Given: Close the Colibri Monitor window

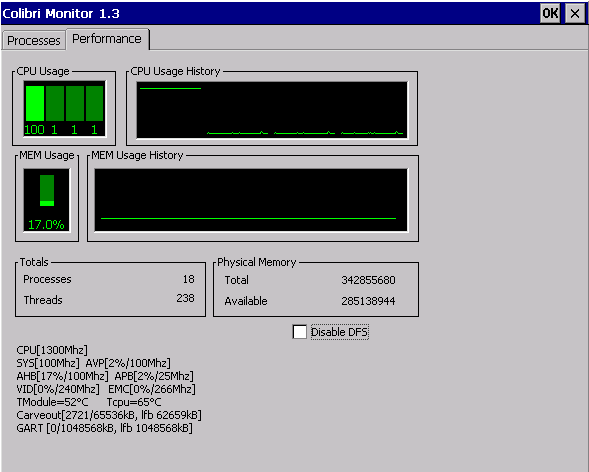Looking at the screenshot, I should (x=575, y=14).
